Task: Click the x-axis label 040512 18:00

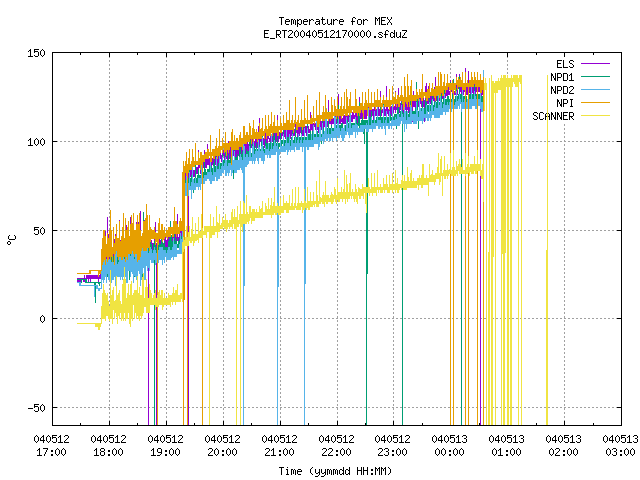Action: point(109,445)
